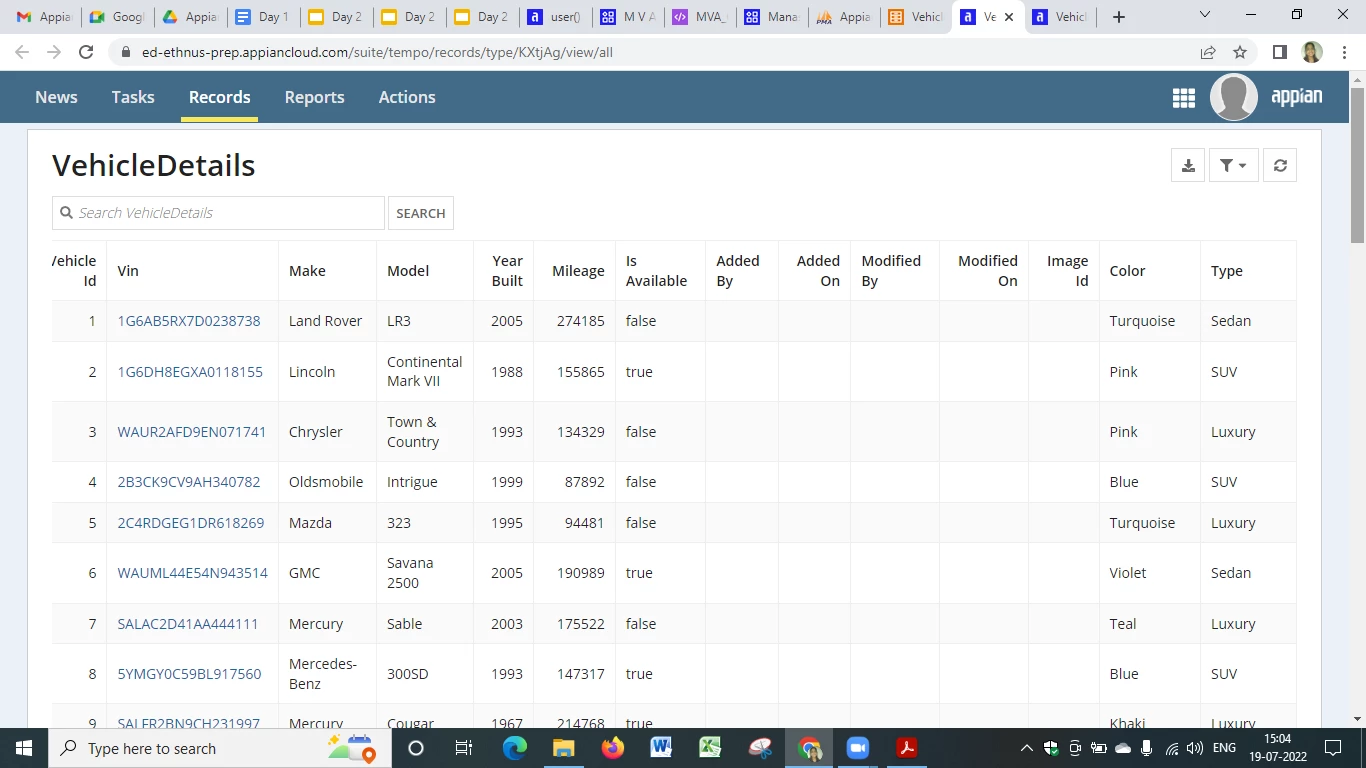This screenshot has width=1366, height=768.
Task: Open Adobe Acrobat from taskbar
Action: coord(907,748)
